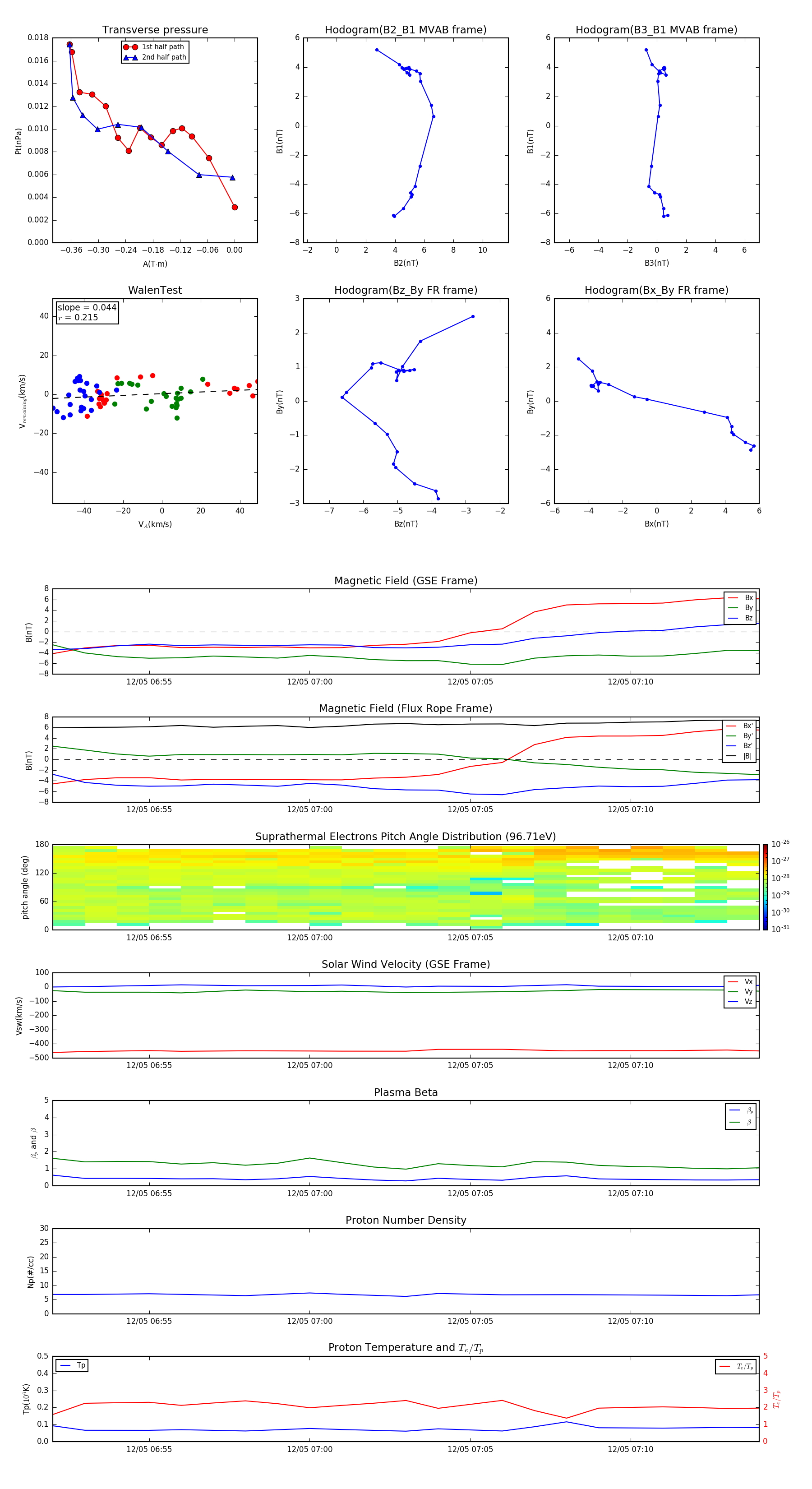Click the 'Transverse pressure' plot title
Viewport: 812px width, 1489px height.
click(155, 30)
